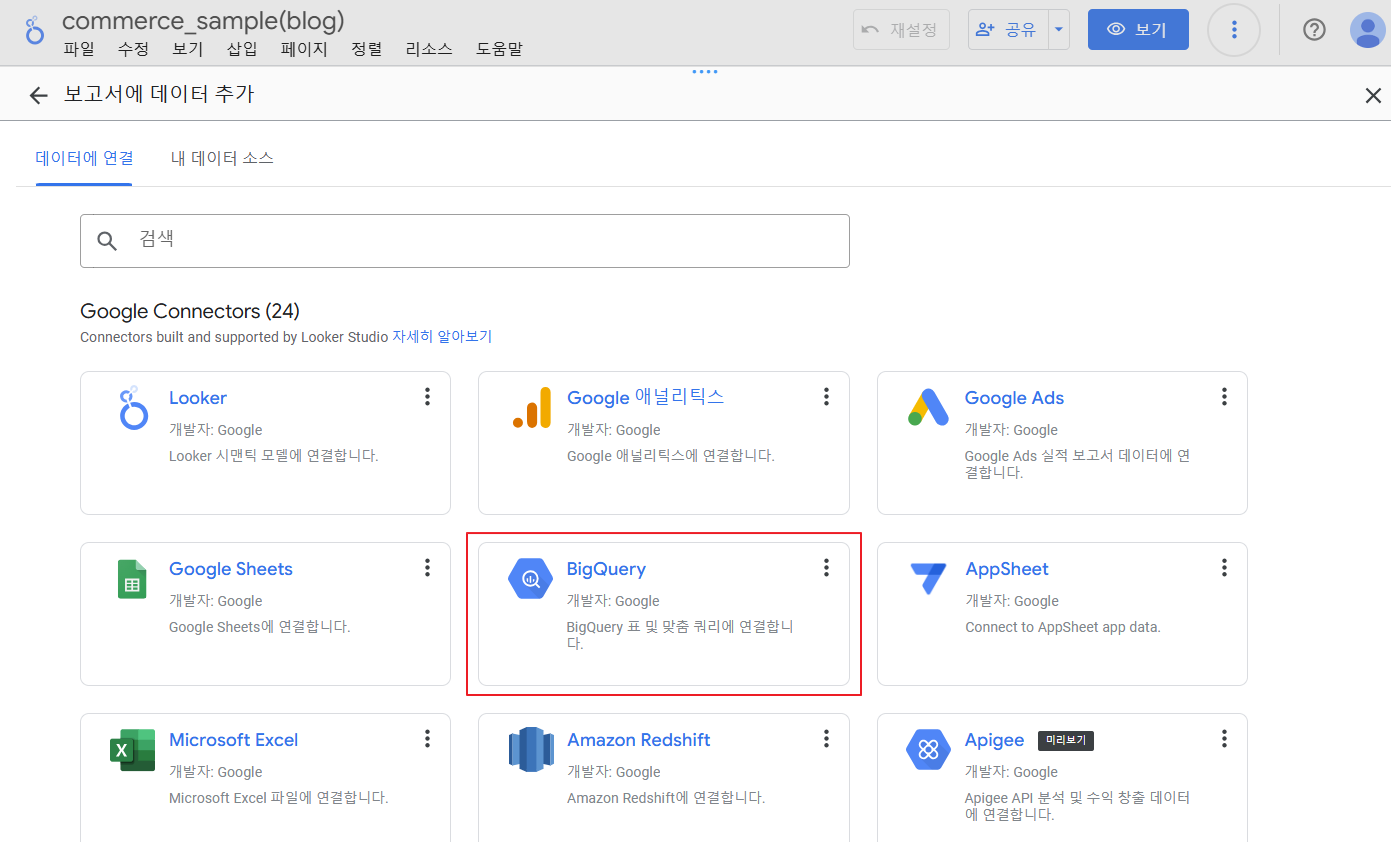Click the AppSheet title
Viewport: 1391px width, 842px height.
click(x=1007, y=569)
